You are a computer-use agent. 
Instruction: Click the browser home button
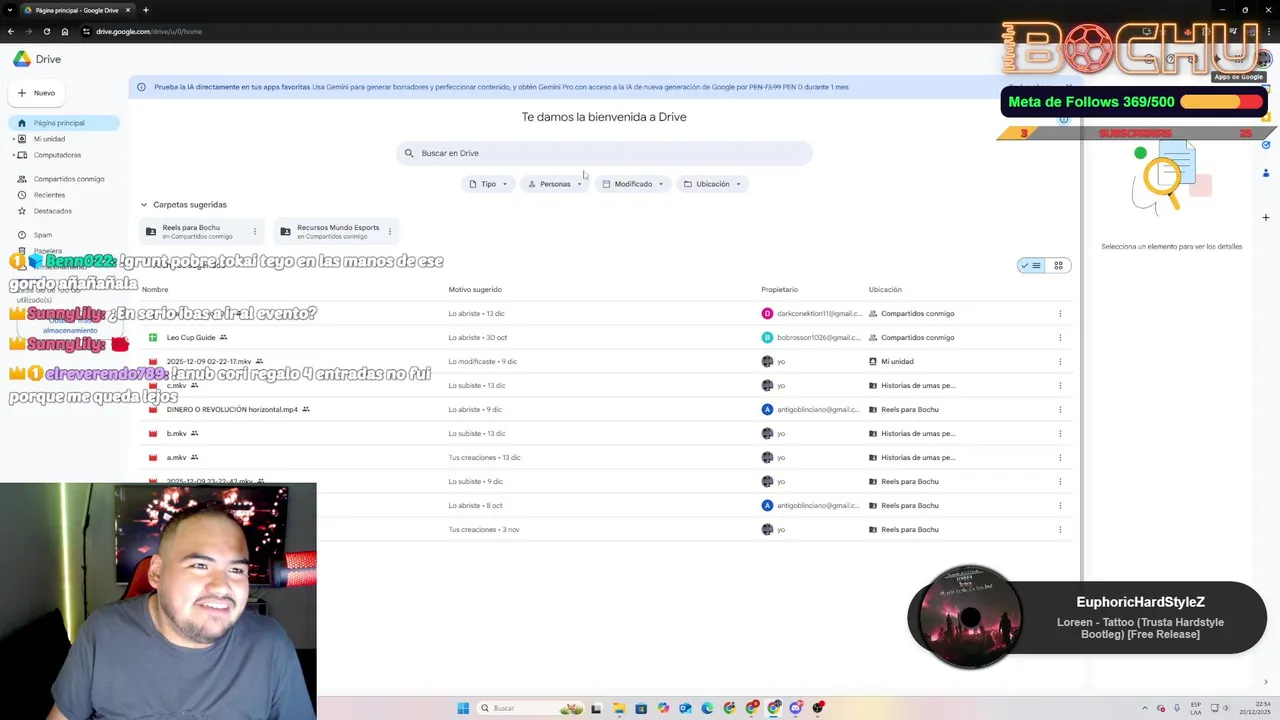tap(65, 31)
